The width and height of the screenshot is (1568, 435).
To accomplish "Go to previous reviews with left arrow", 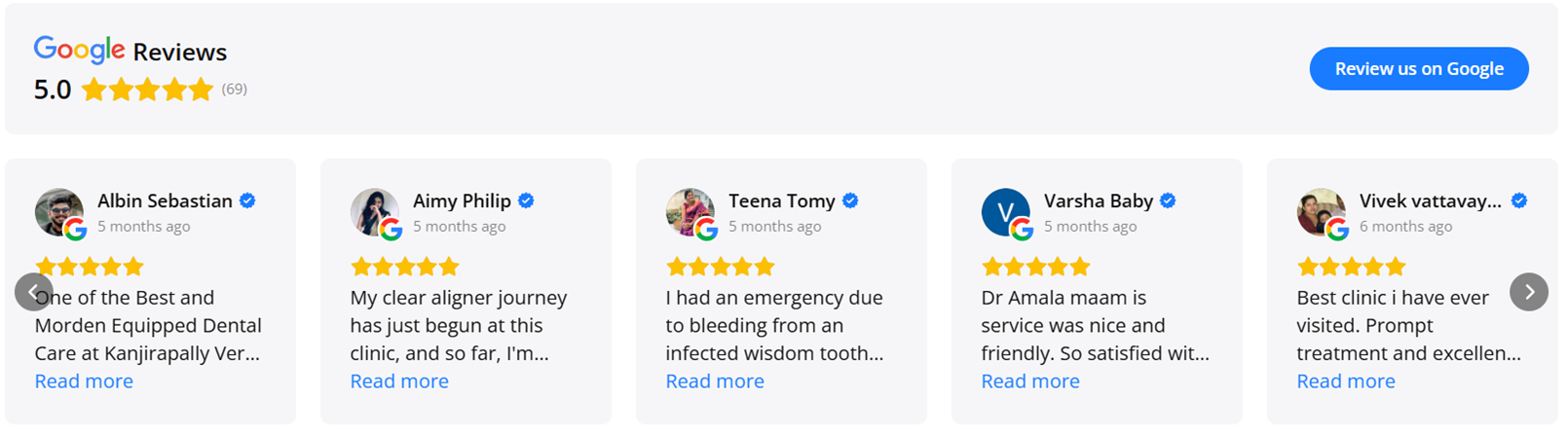I will coord(33,292).
